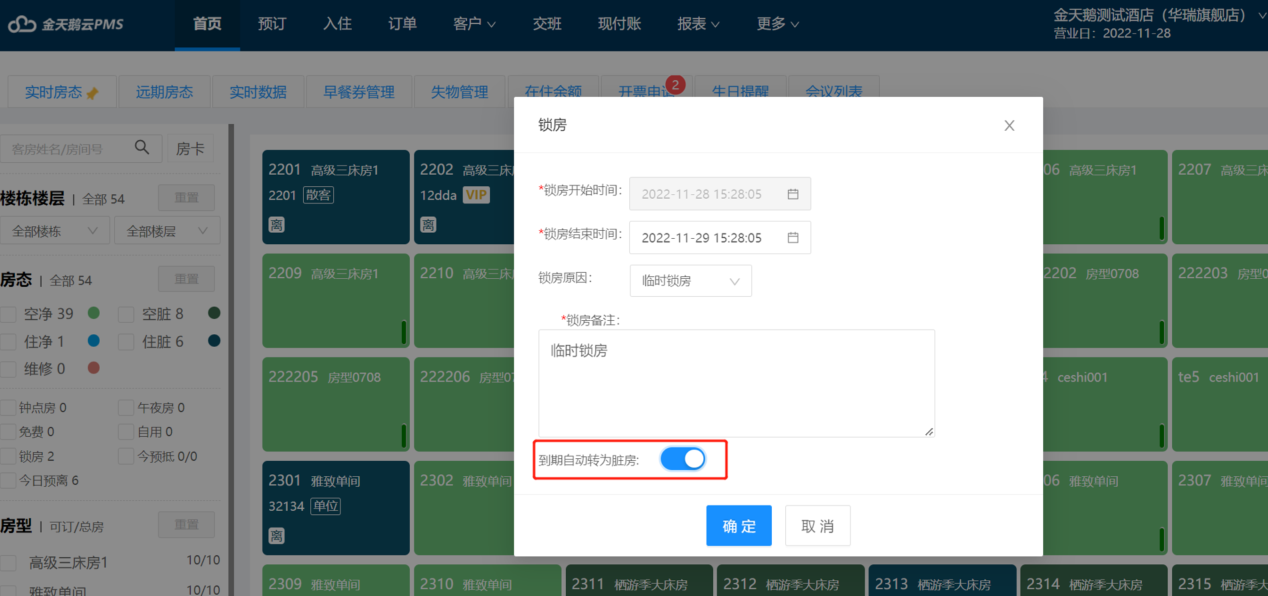Screen dimensions: 1268x596
Task: Check the 今预抵 0/0 checkbox
Action: (x=126, y=456)
